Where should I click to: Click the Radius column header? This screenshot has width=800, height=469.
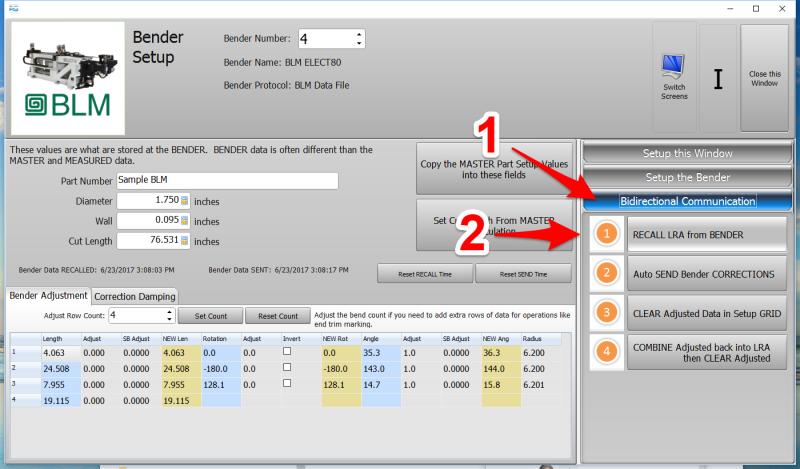[541, 339]
